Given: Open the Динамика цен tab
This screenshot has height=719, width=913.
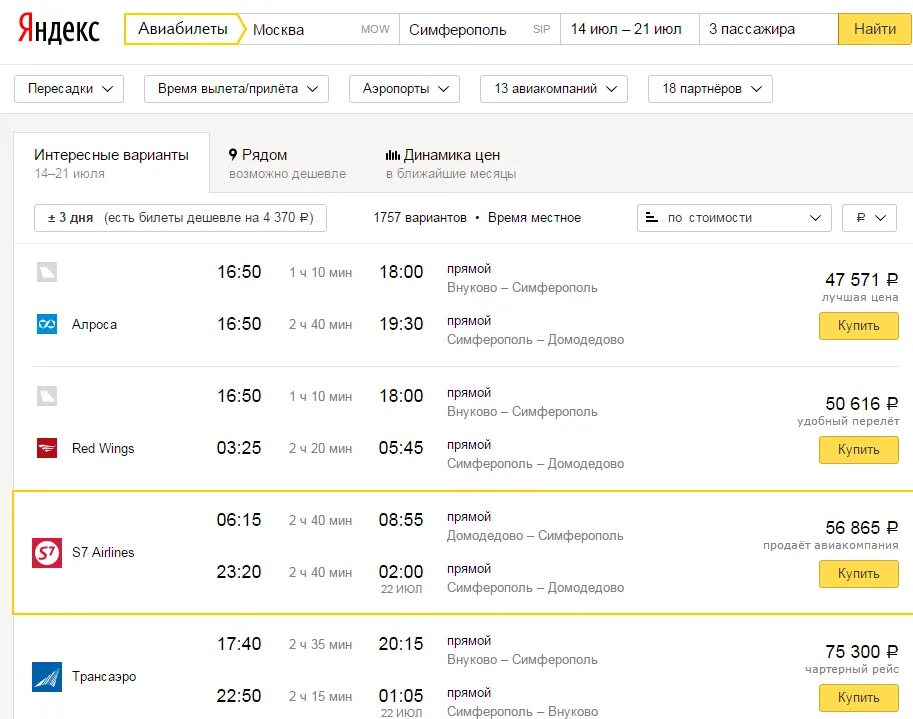Looking at the screenshot, I should coord(451,163).
